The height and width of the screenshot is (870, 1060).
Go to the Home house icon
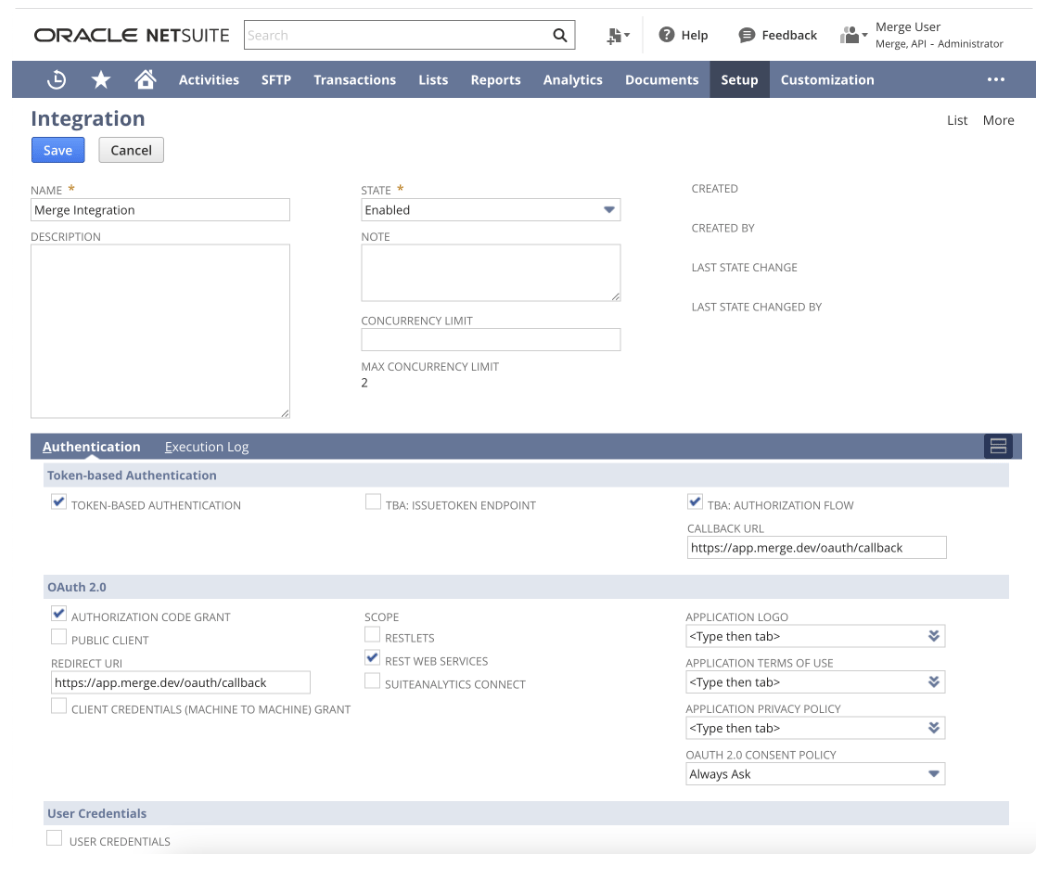tap(145, 79)
